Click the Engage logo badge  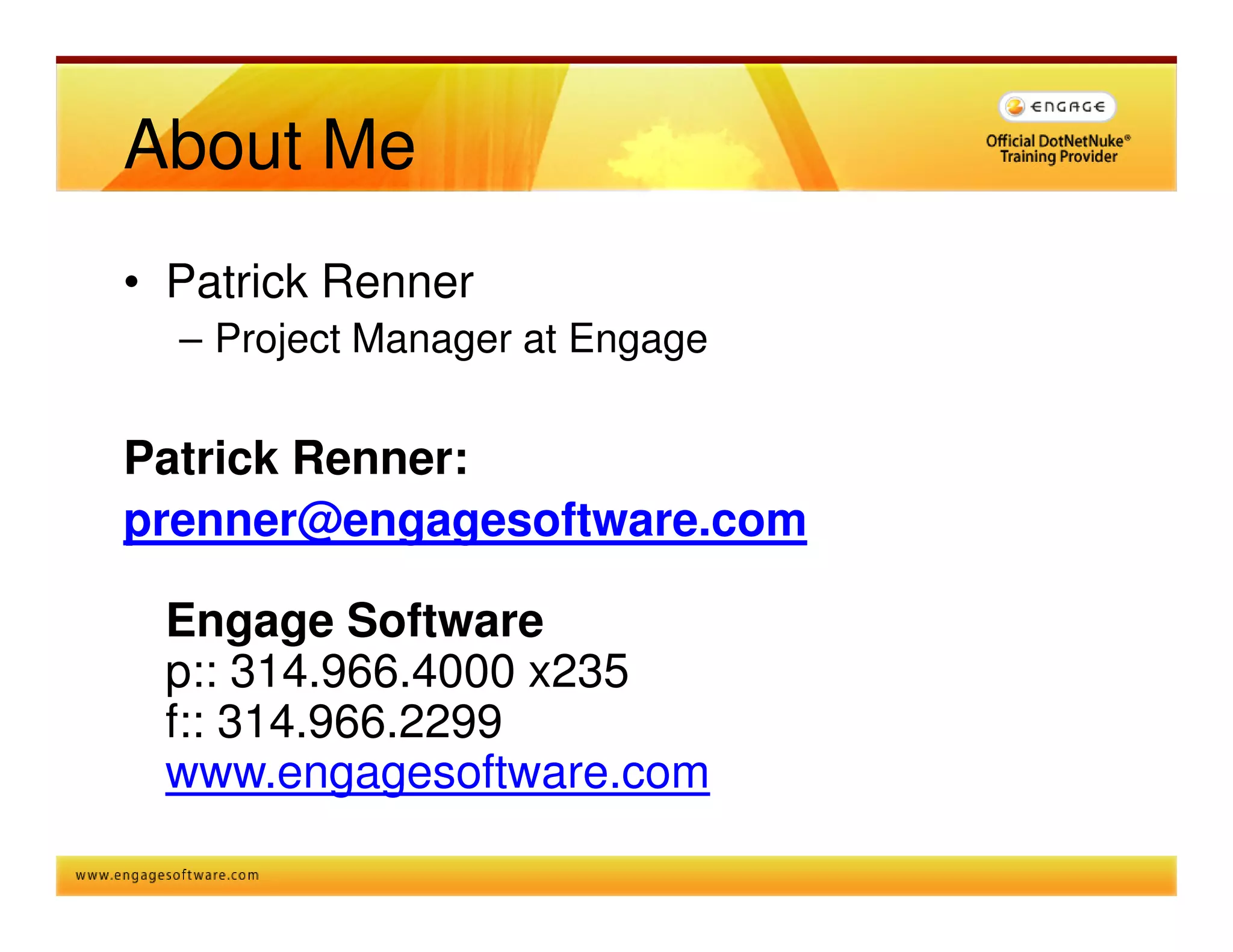[1057, 107]
